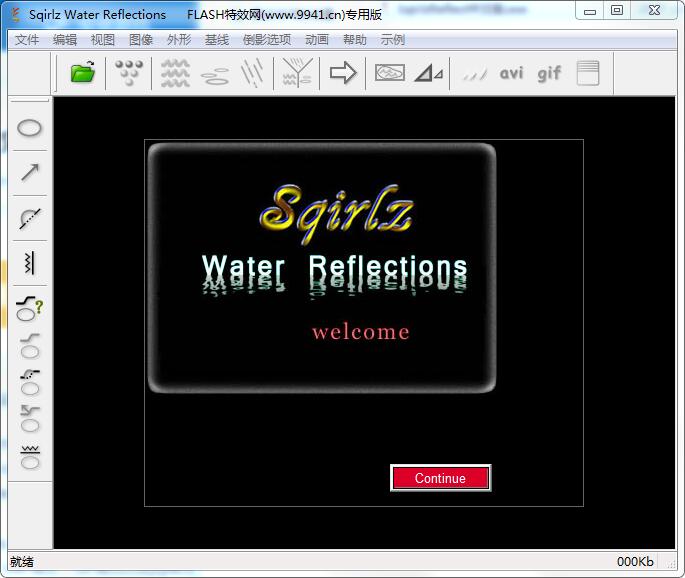Select the vertical zigzag line tool
The image size is (685, 578).
point(29,263)
